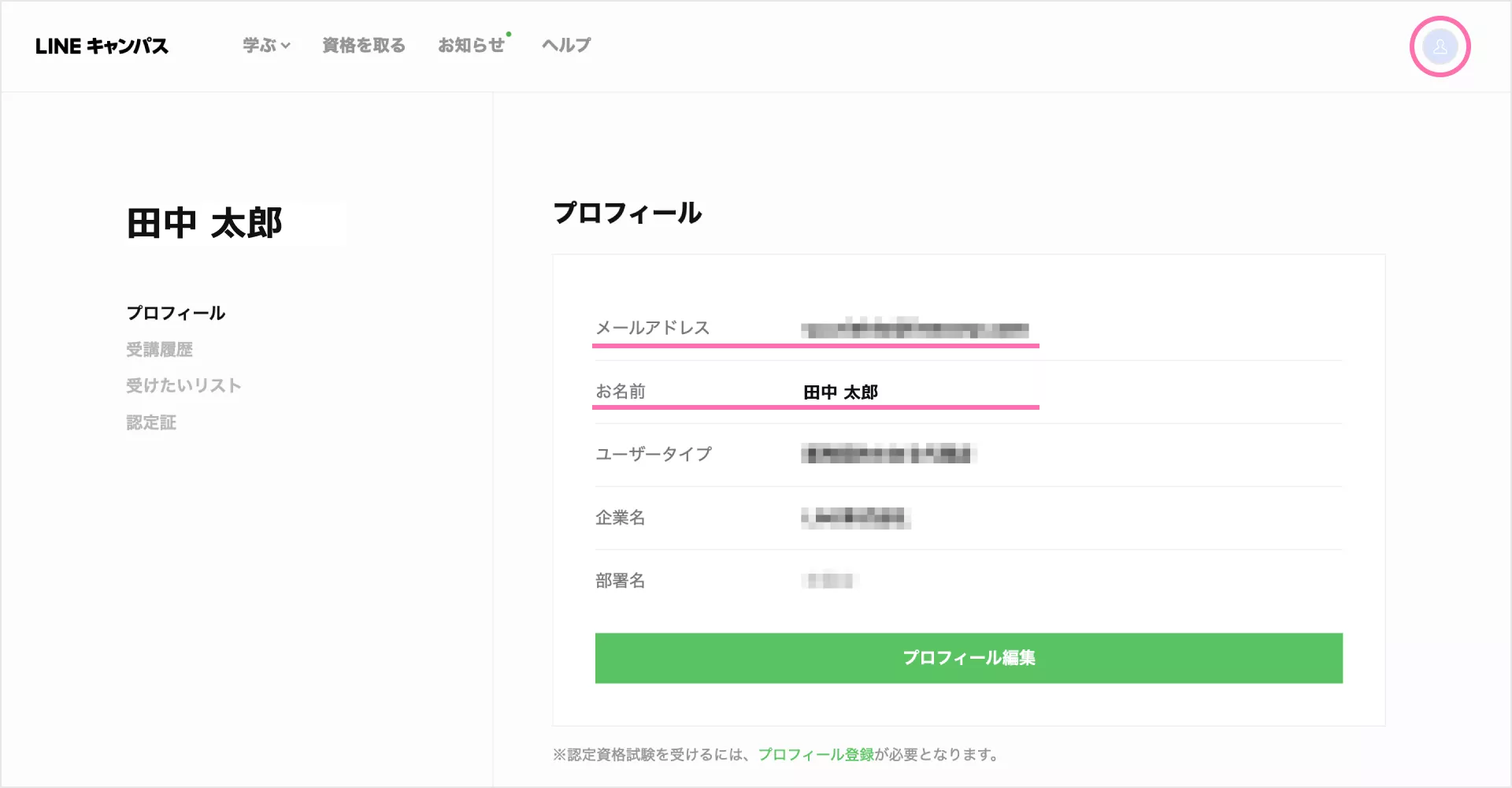Click the large 田中 太郎 heading in sidebar

[x=205, y=224]
